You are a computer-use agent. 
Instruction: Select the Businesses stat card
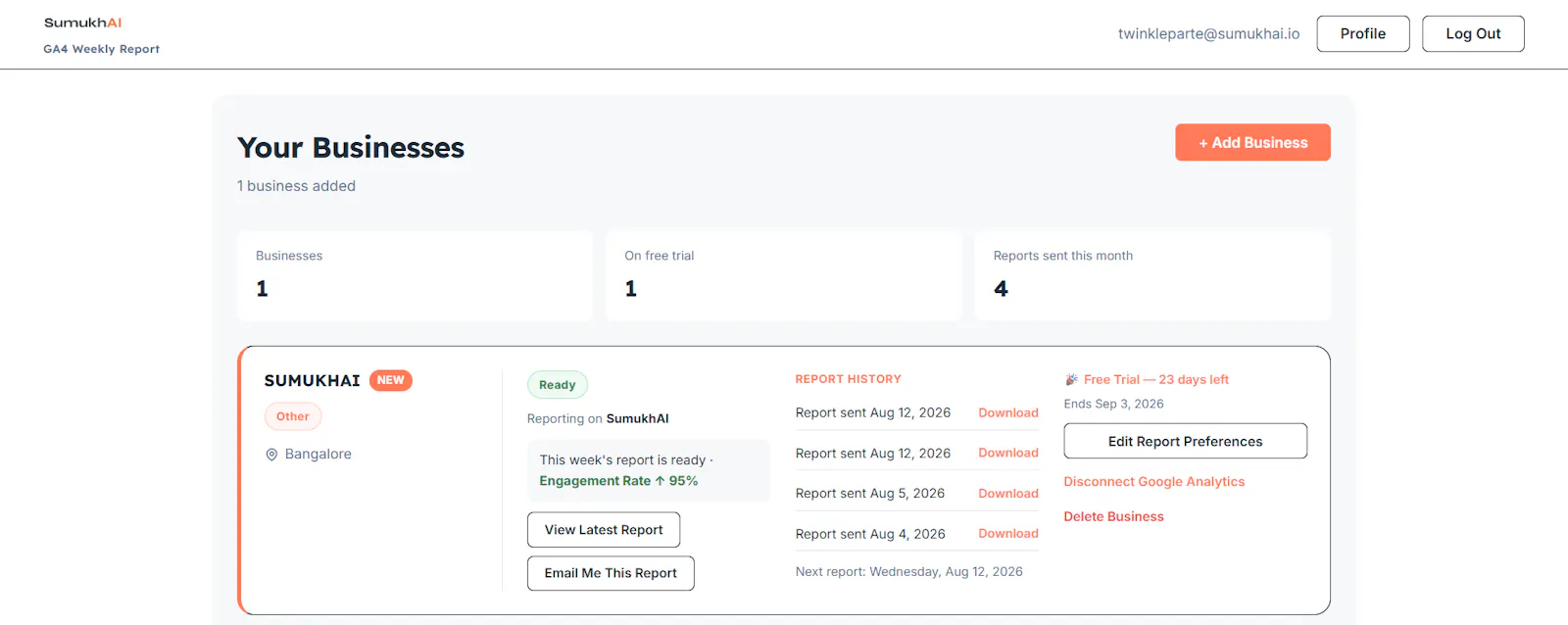tap(415, 275)
